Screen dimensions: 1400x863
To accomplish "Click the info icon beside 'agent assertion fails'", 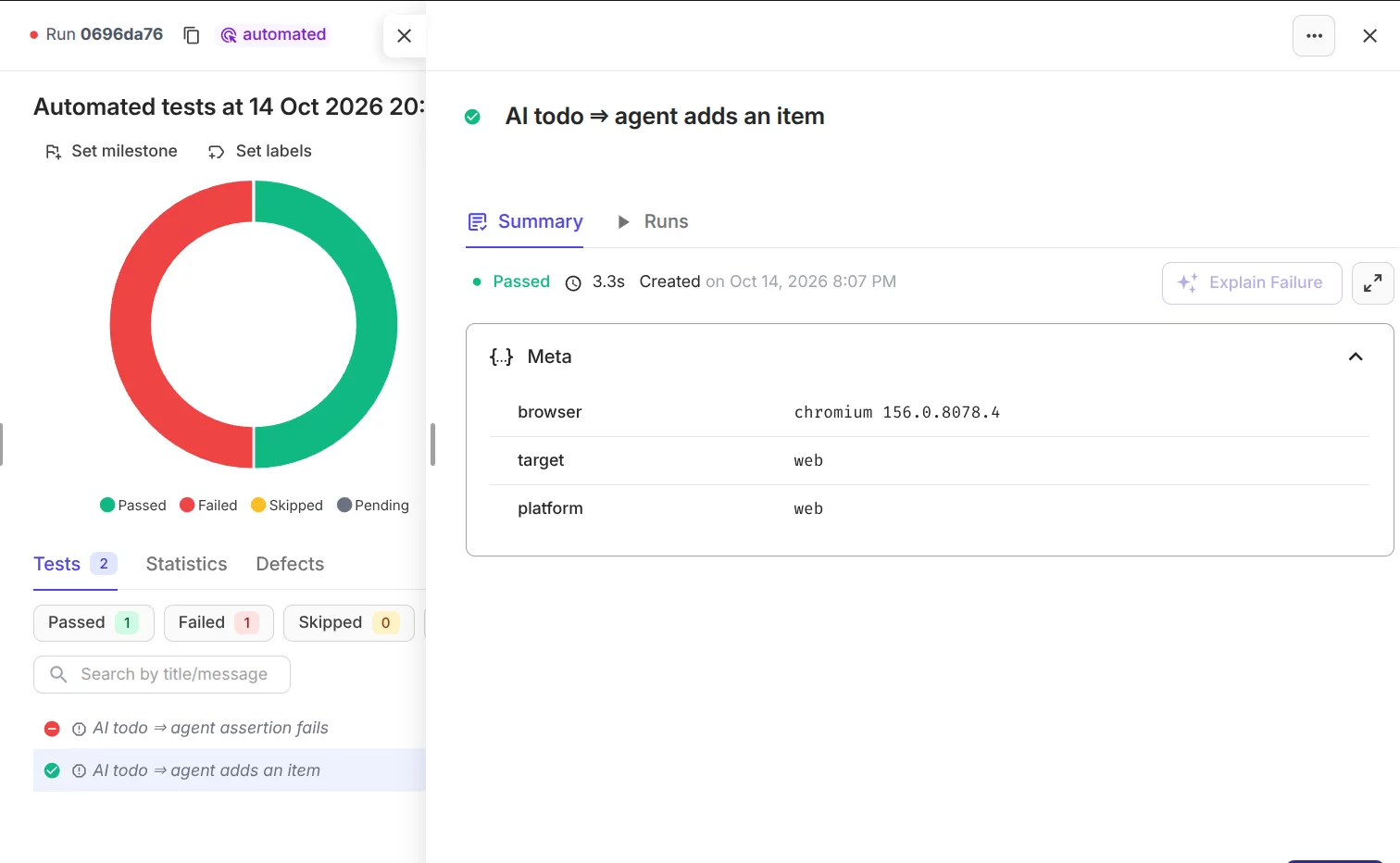I will pyautogui.click(x=79, y=729).
